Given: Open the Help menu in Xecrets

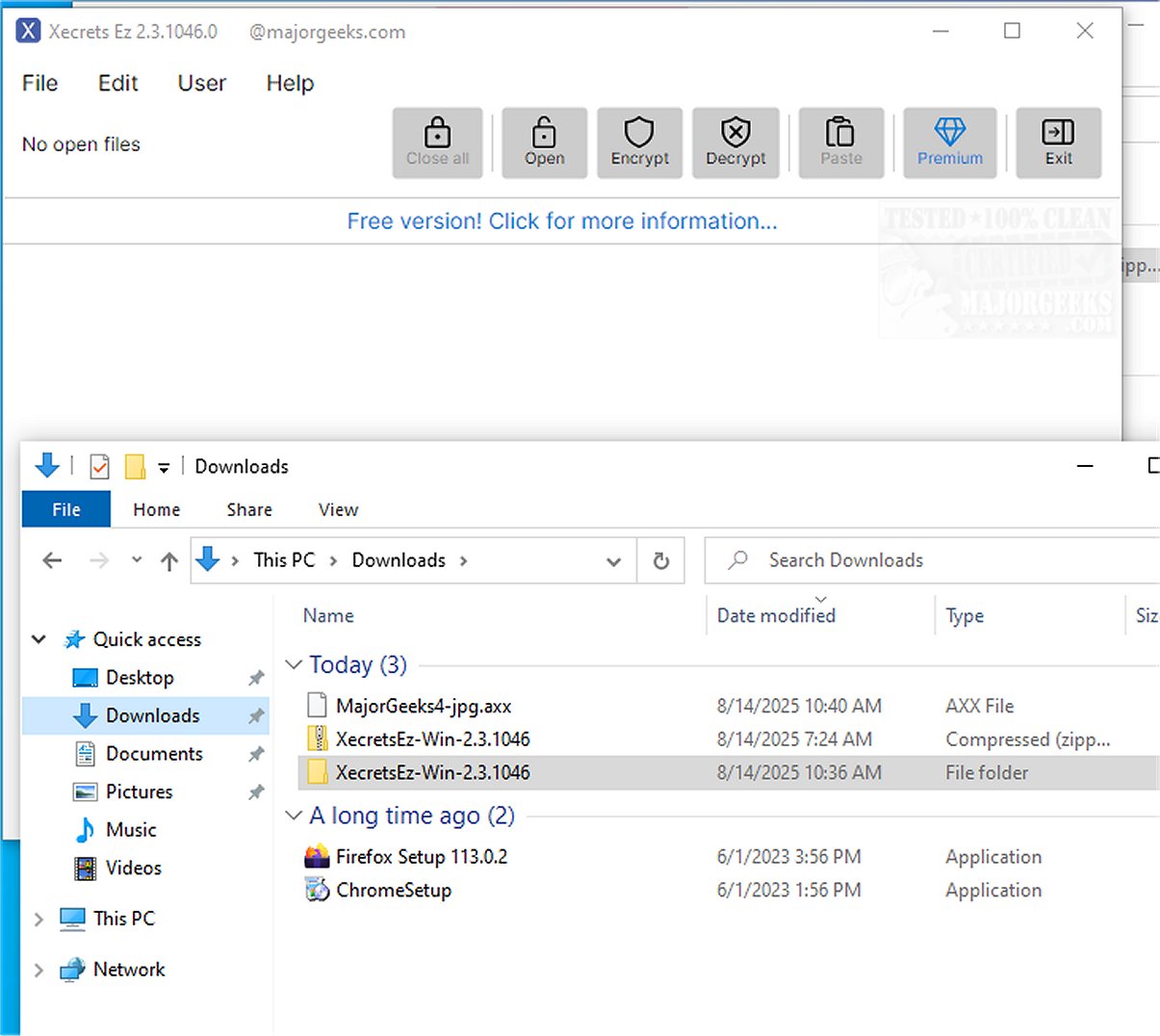Looking at the screenshot, I should click(290, 84).
